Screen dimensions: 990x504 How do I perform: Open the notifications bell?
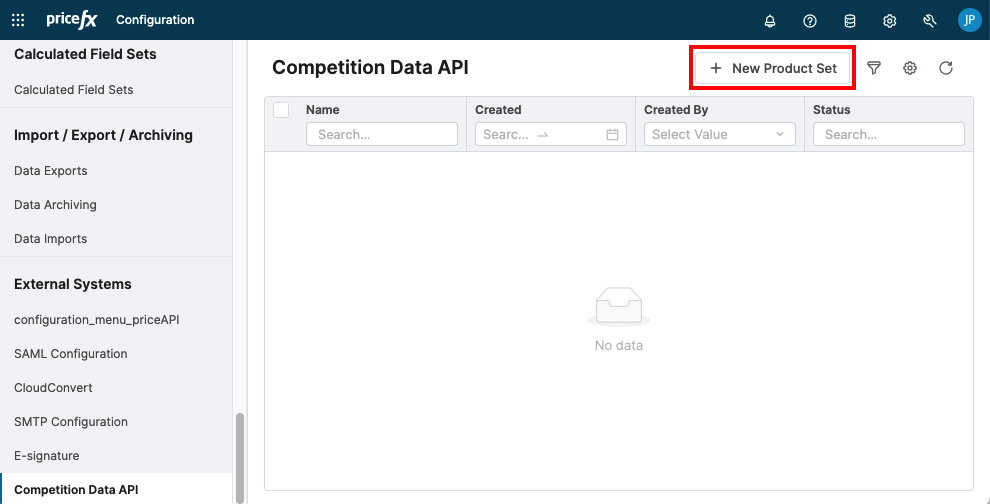click(x=770, y=21)
